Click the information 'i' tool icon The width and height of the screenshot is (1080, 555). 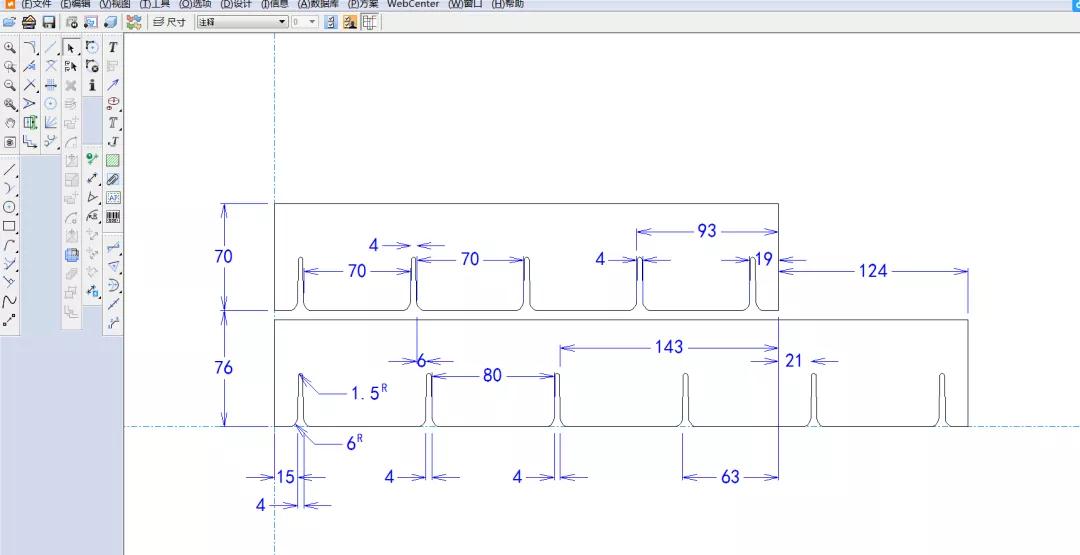[x=92, y=85]
